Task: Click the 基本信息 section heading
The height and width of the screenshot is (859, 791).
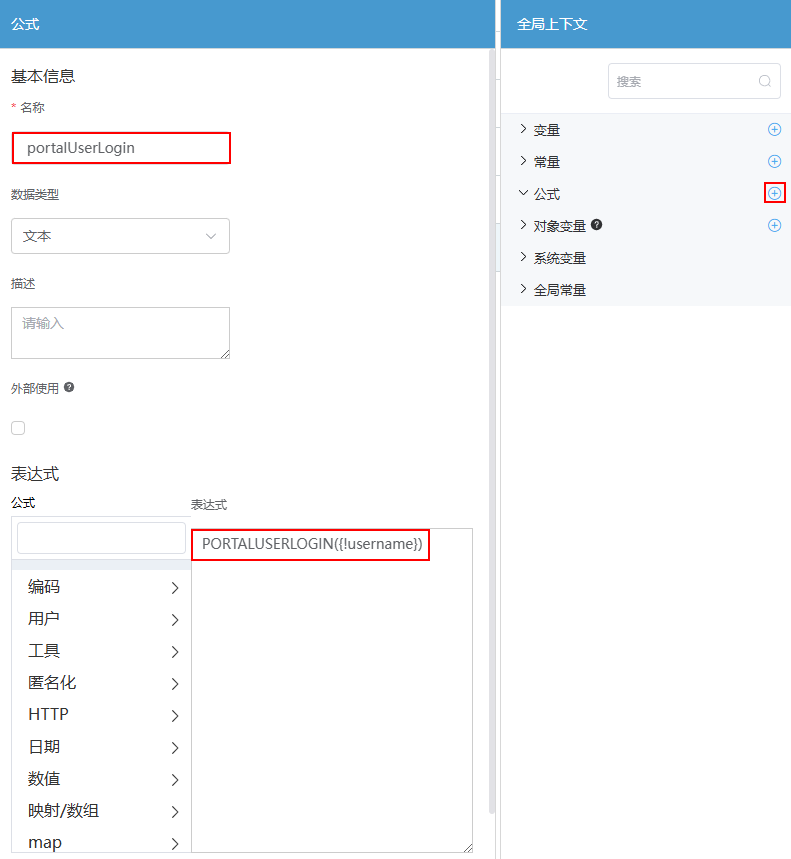Action: coord(43,76)
